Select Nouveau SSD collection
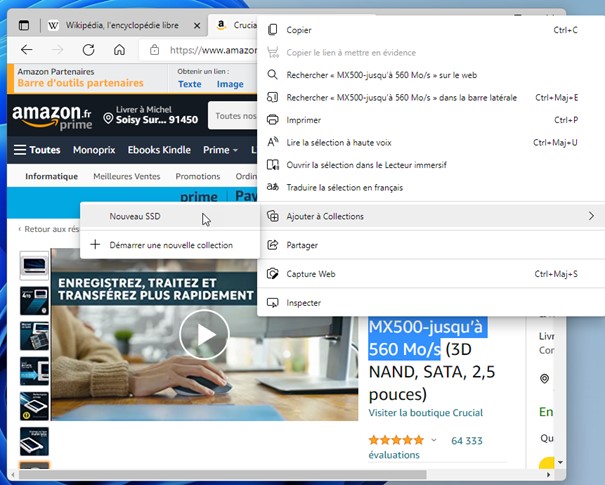The width and height of the screenshot is (605, 485). tap(135, 216)
